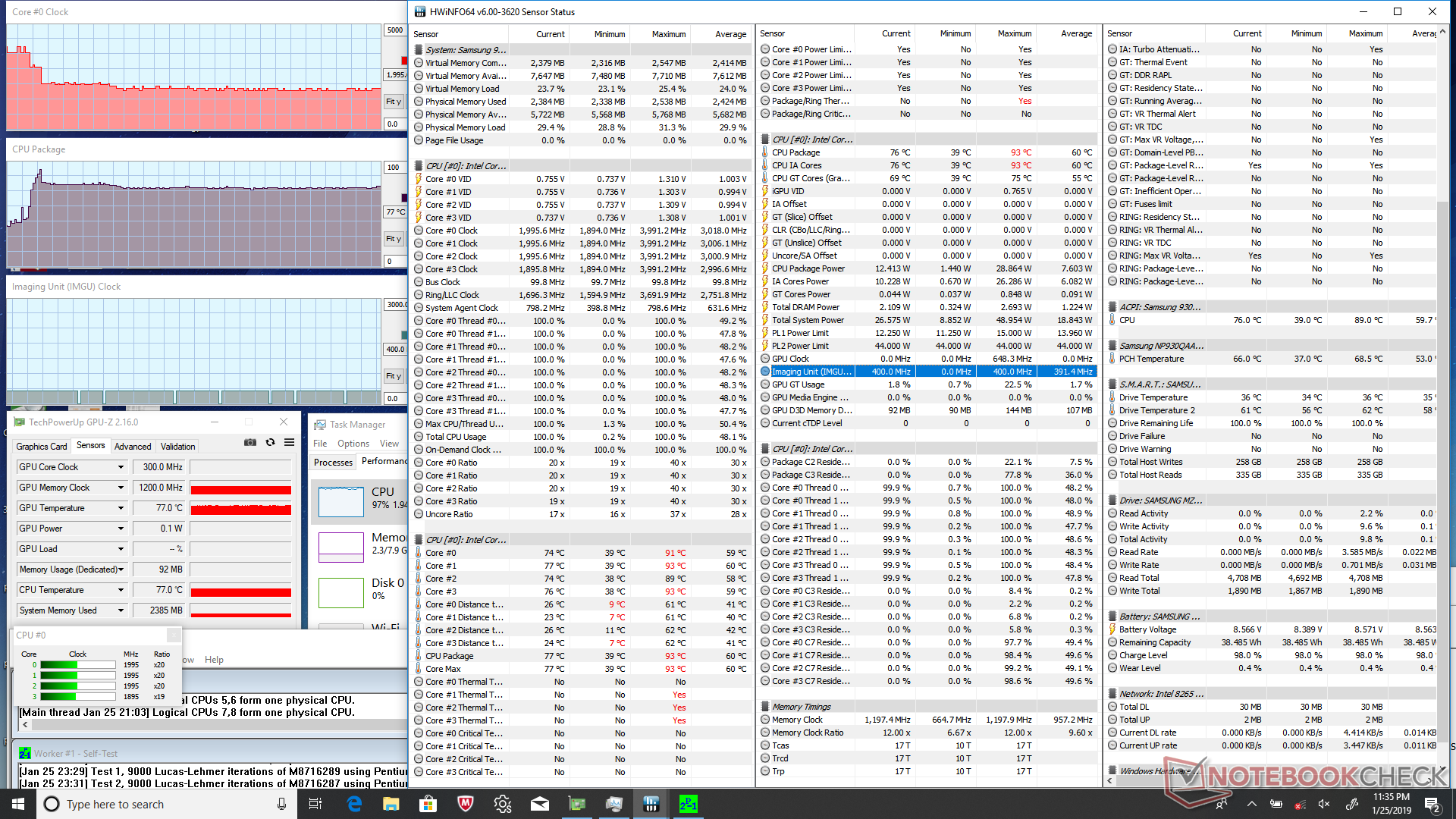Select the Drive Remaining Life sensor row
Viewport: 1456px width, 819px height.
click(1272, 423)
